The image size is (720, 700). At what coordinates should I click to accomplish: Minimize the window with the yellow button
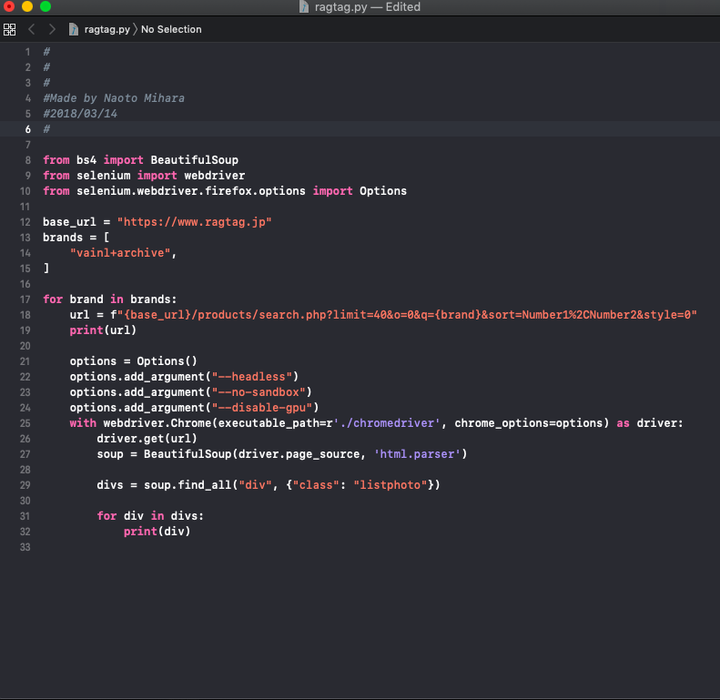pos(27,7)
